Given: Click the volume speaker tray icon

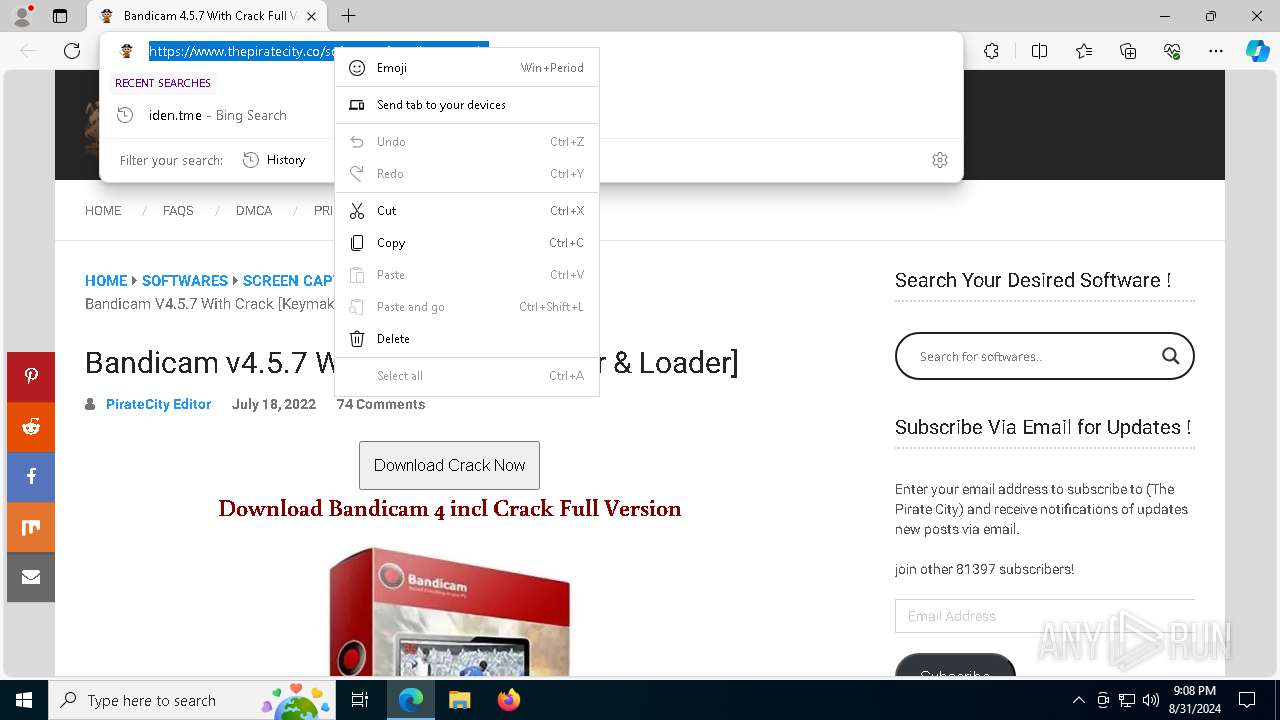Looking at the screenshot, I should coord(1150,700).
